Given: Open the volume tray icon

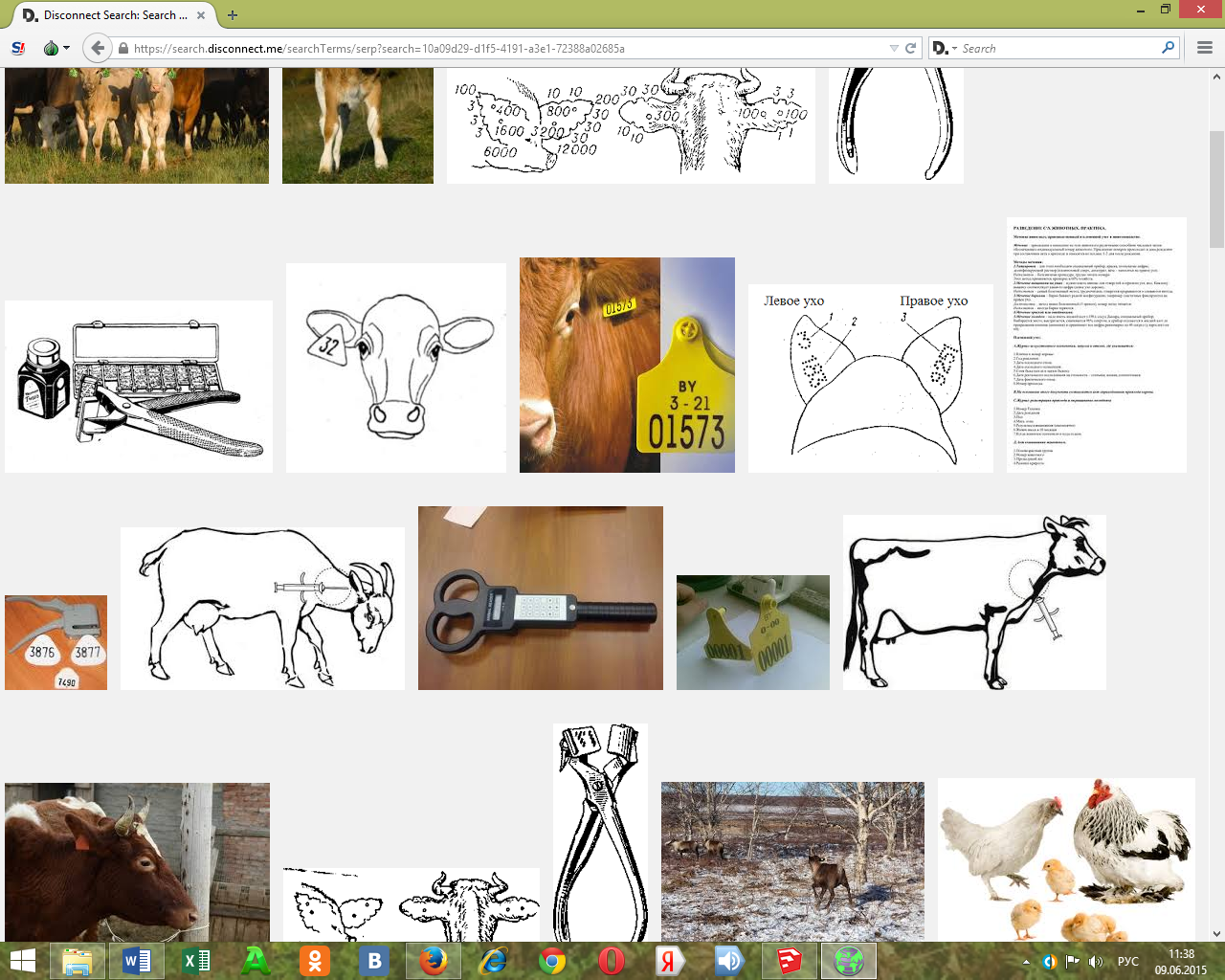Looking at the screenshot, I should 1096,962.
